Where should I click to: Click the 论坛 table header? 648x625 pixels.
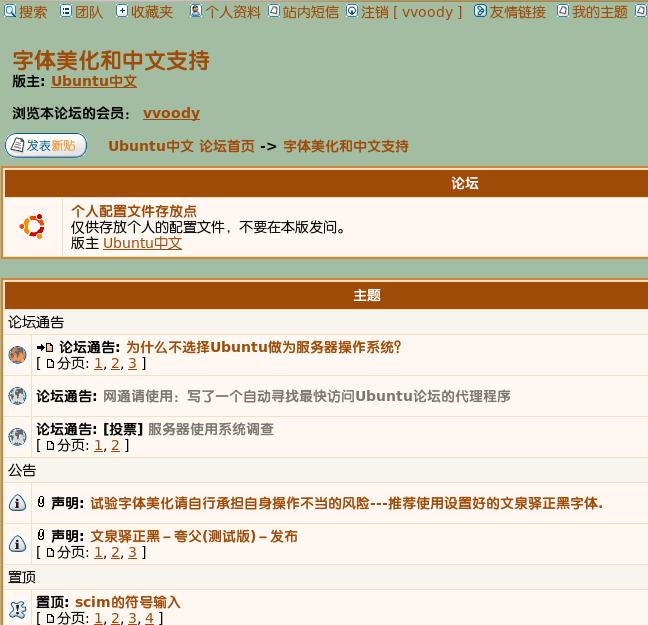tap(465, 183)
